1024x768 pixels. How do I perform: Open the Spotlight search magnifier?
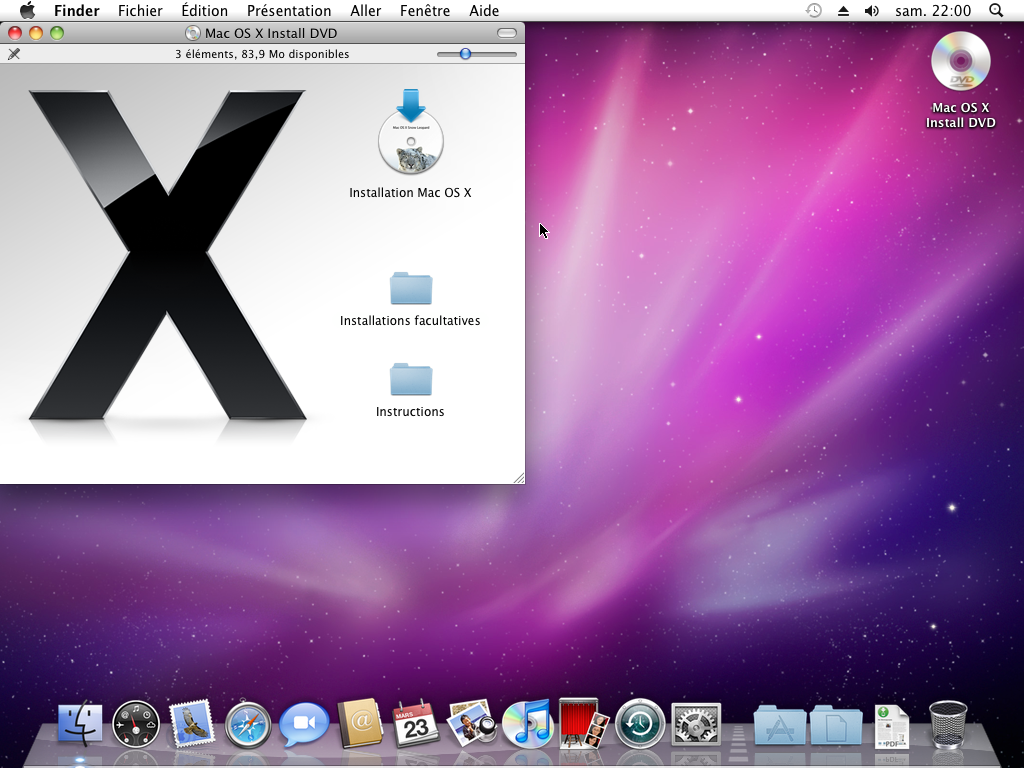click(x=995, y=11)
